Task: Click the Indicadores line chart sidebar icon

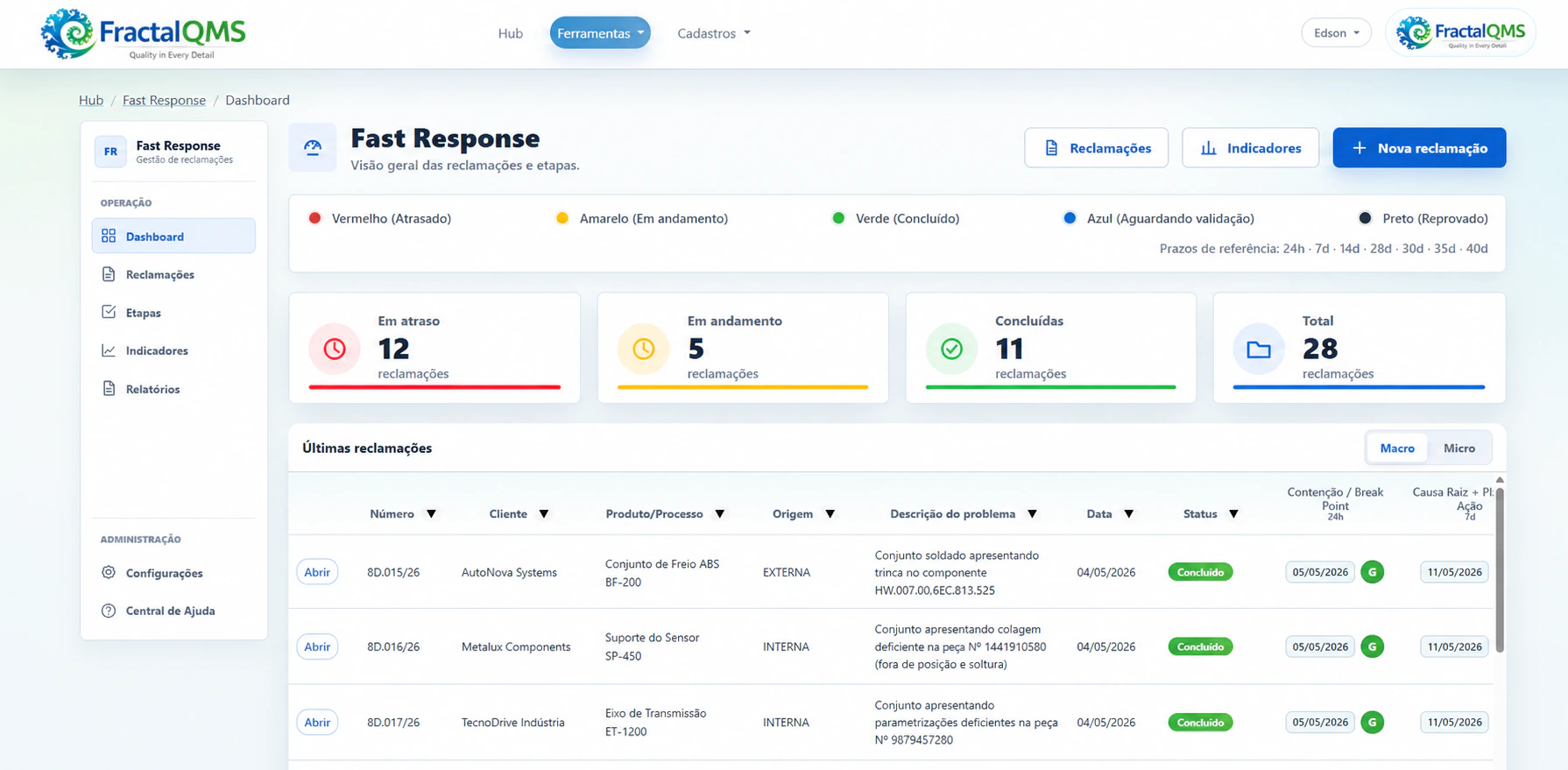Action: pos(109,350)
